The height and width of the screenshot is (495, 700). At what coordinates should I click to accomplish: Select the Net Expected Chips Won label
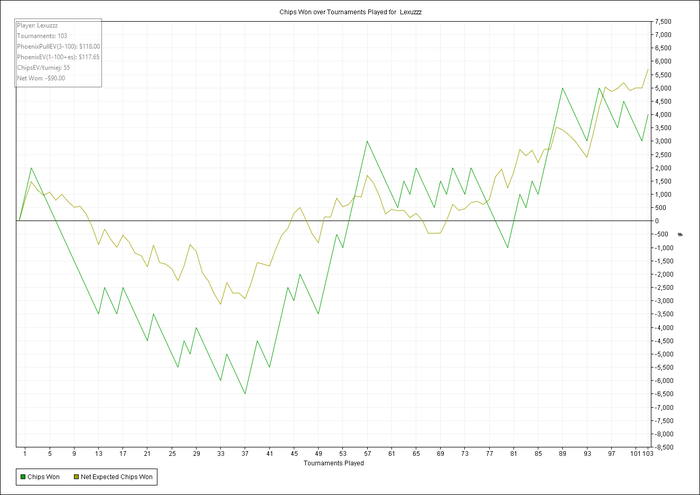coord(117,477)
